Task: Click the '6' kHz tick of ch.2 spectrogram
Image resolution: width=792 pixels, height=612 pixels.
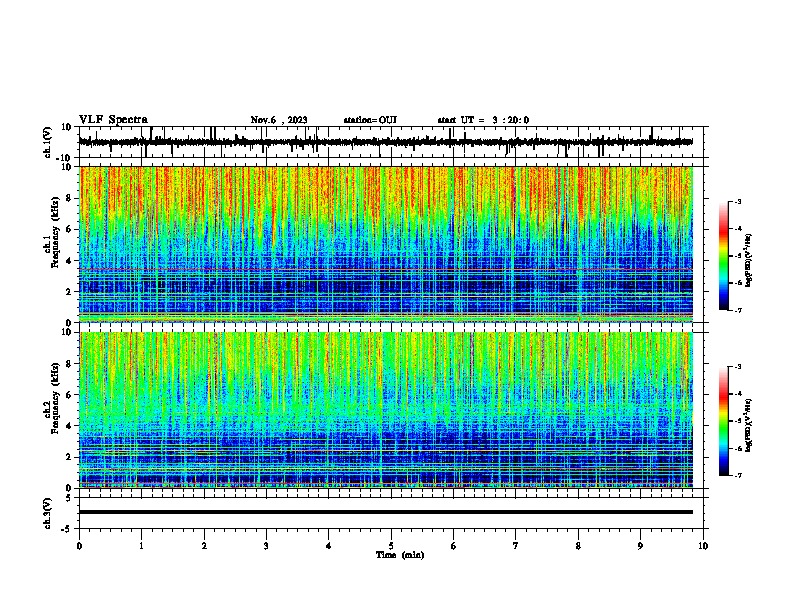Action: pos(70,395)
